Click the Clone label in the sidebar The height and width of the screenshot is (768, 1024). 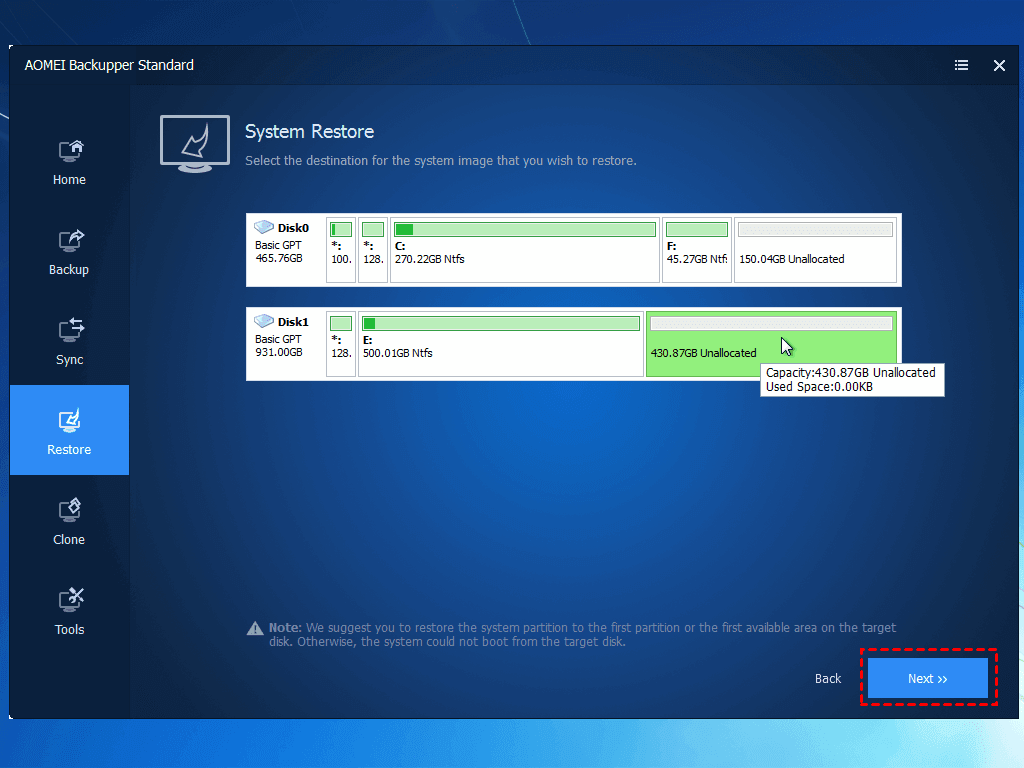click(69, 539)
